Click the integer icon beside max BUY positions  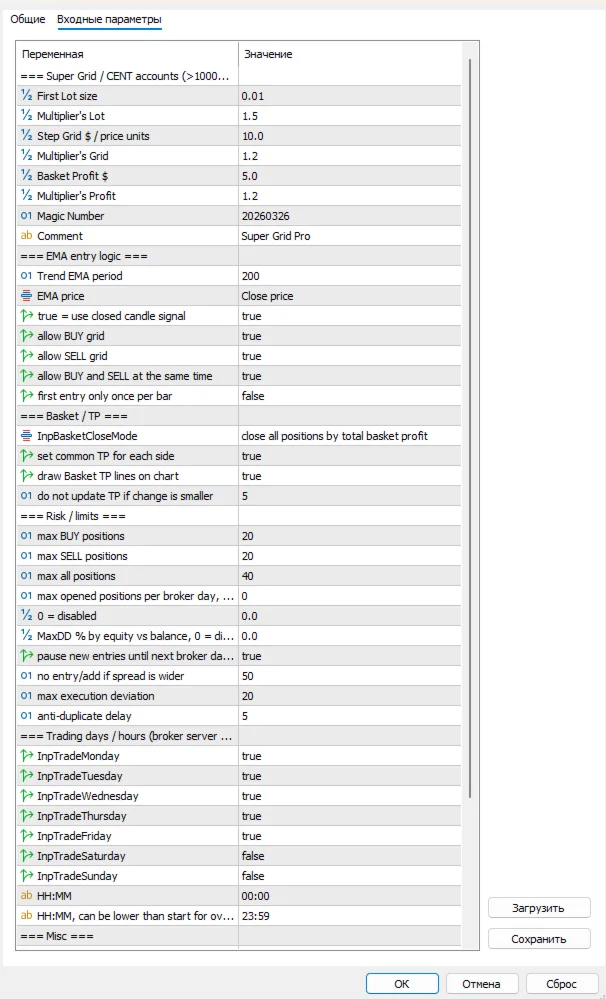26,536
